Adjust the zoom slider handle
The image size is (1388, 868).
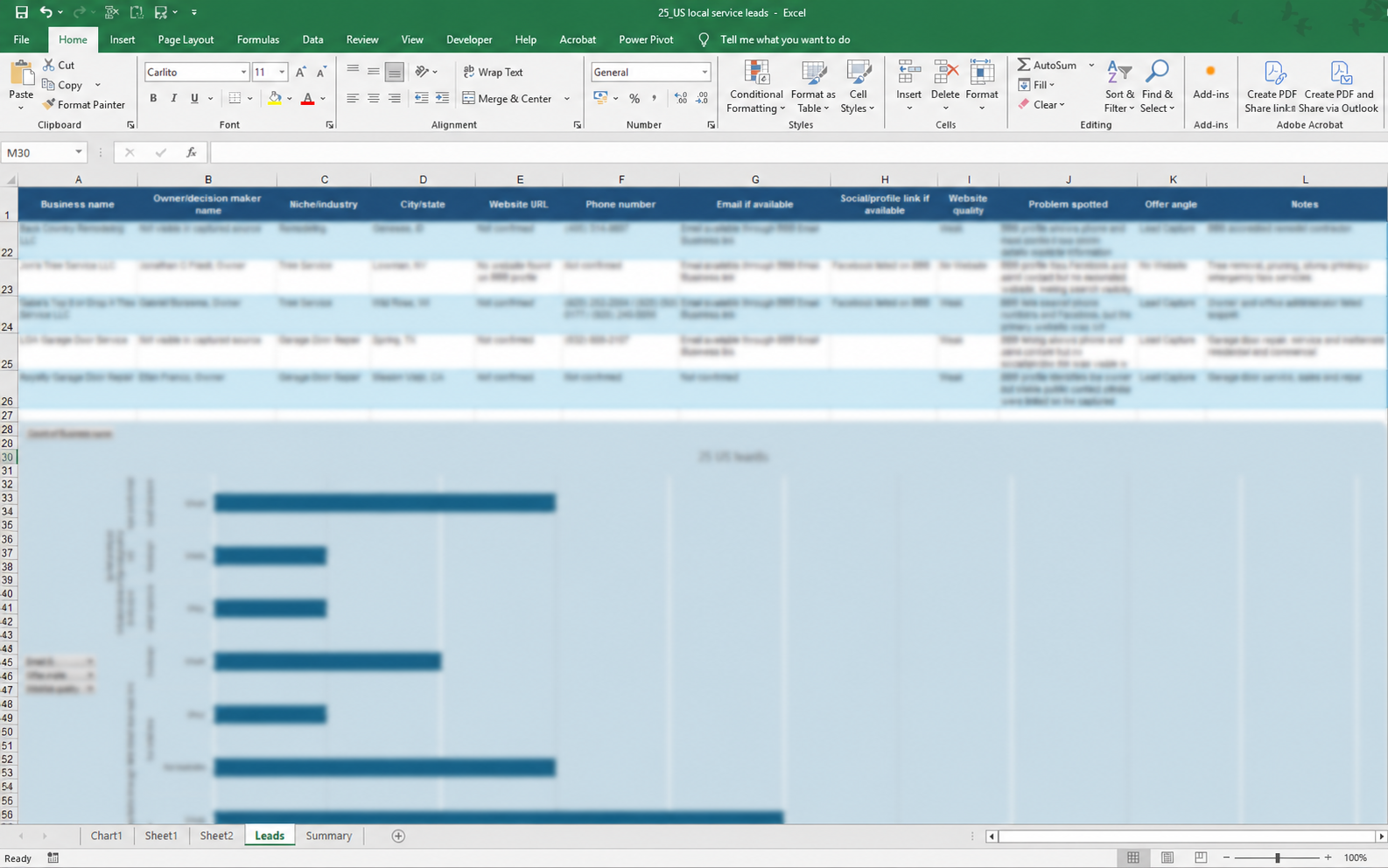pyautogui.click(x=1278, y=857)
